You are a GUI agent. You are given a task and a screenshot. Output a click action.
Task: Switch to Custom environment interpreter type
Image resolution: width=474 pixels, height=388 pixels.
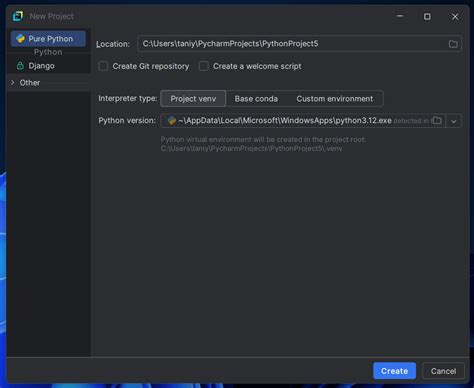pos(335,99)
